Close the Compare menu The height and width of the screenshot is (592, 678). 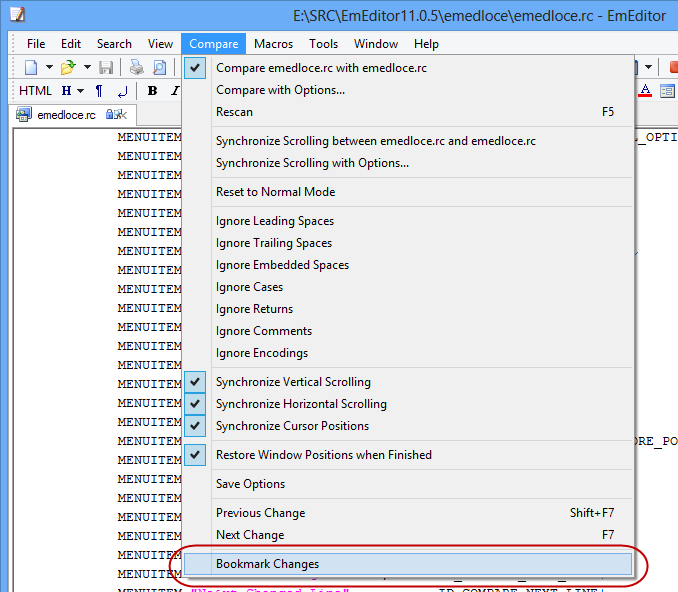coord(214,44)
